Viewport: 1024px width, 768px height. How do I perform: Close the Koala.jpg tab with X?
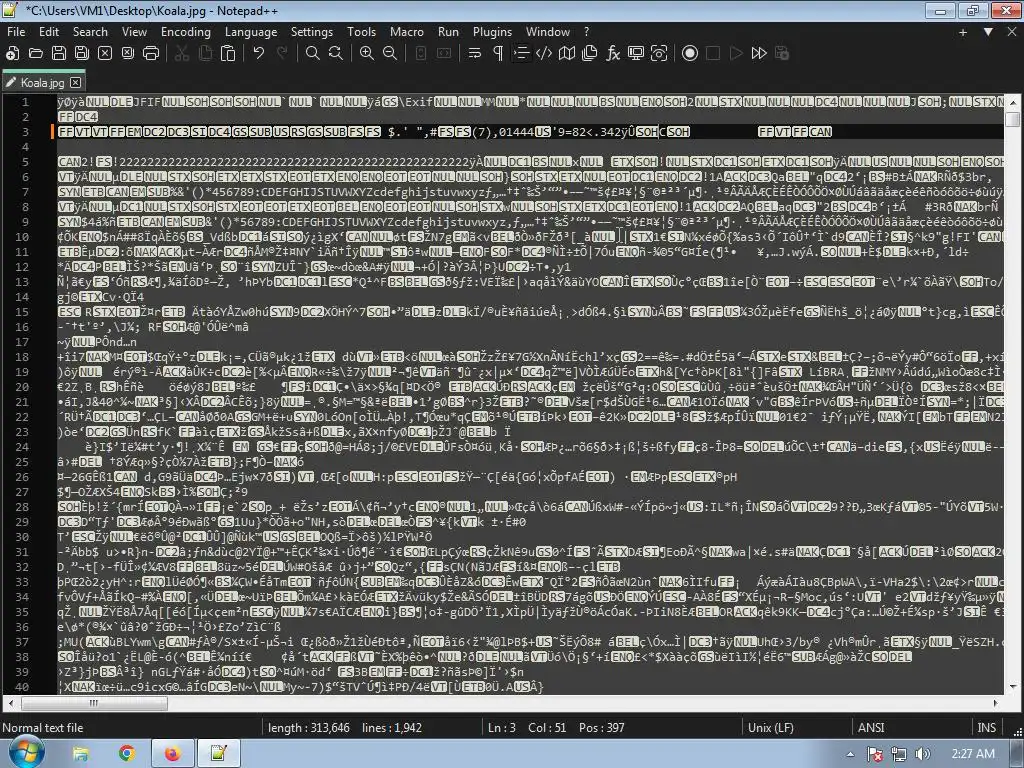76,82
